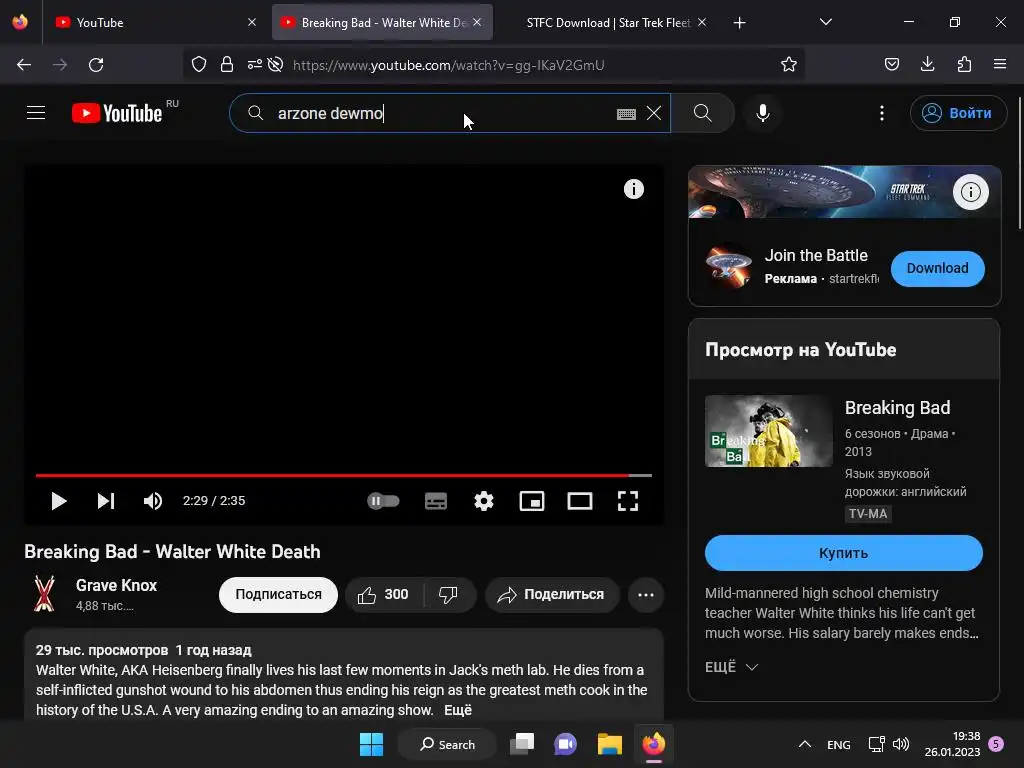Go to YouTube home via logo
The height and width of the screenshot is (768, 1024).
[x=118, y=113]
